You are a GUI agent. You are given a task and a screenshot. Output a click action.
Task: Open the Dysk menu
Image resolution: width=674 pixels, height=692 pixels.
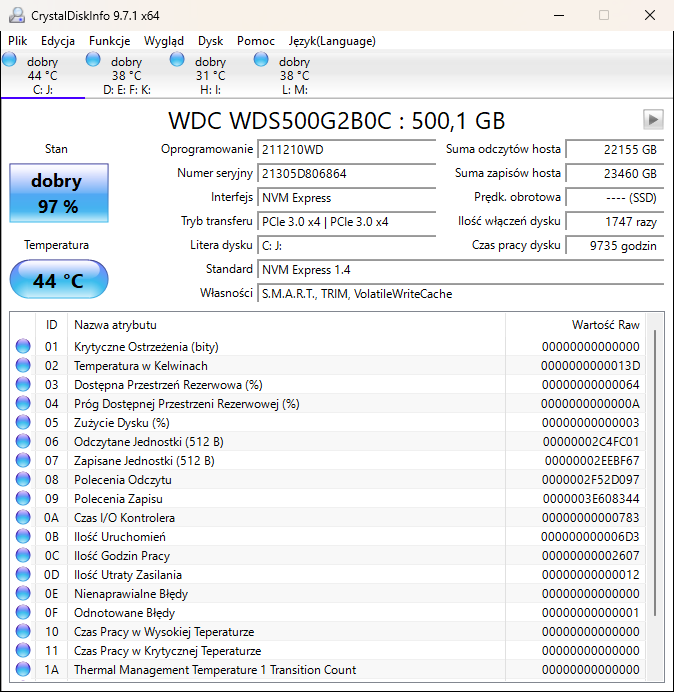(x=210, y=41)
